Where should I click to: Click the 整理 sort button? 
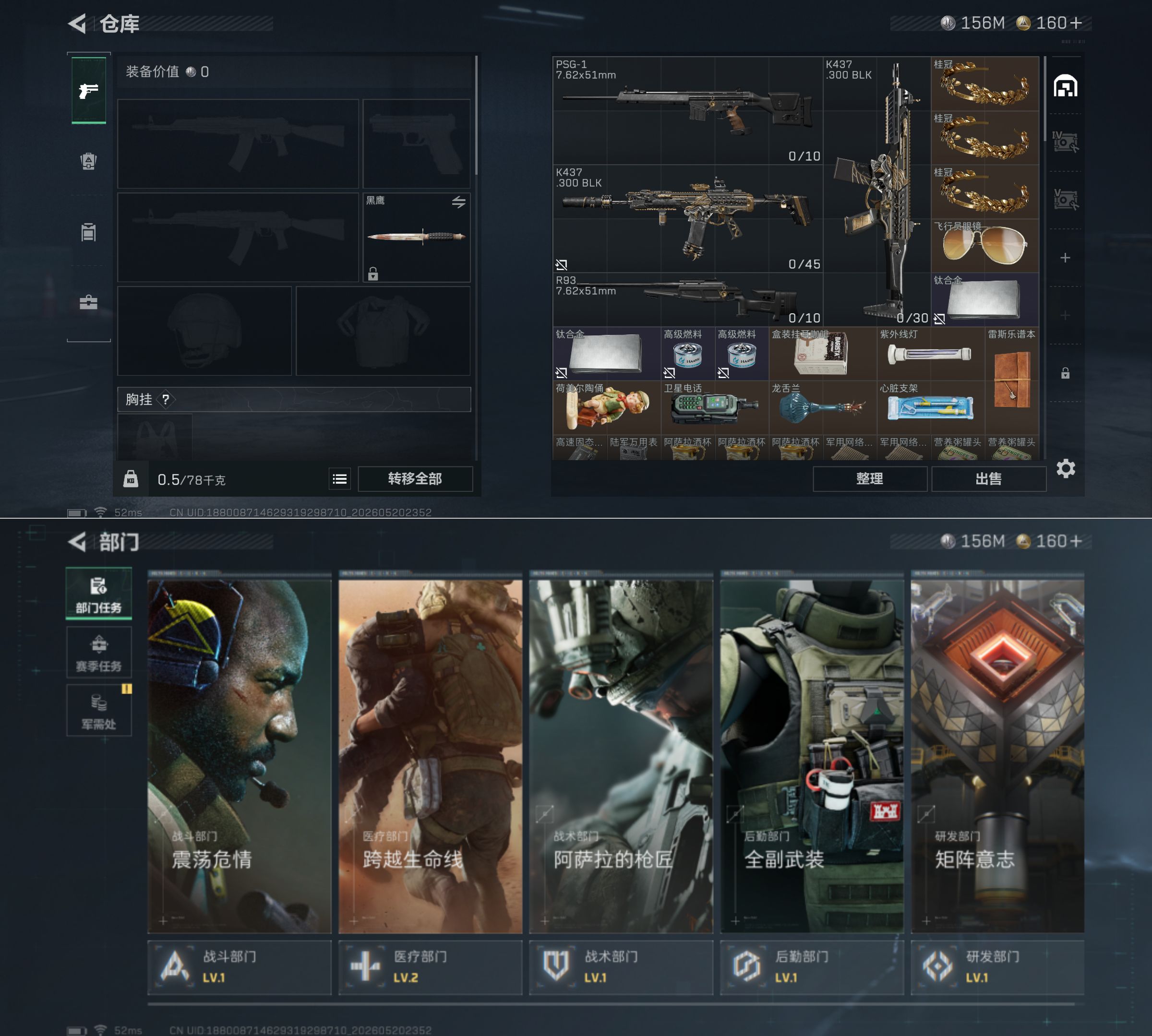pos(870,479)
